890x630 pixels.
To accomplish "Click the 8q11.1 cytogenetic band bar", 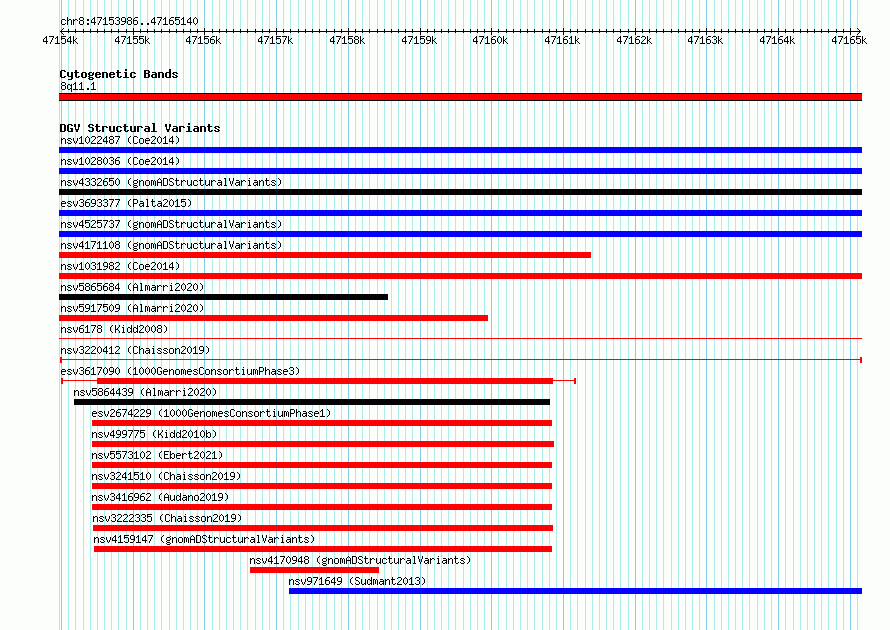I will coord(460,97).
